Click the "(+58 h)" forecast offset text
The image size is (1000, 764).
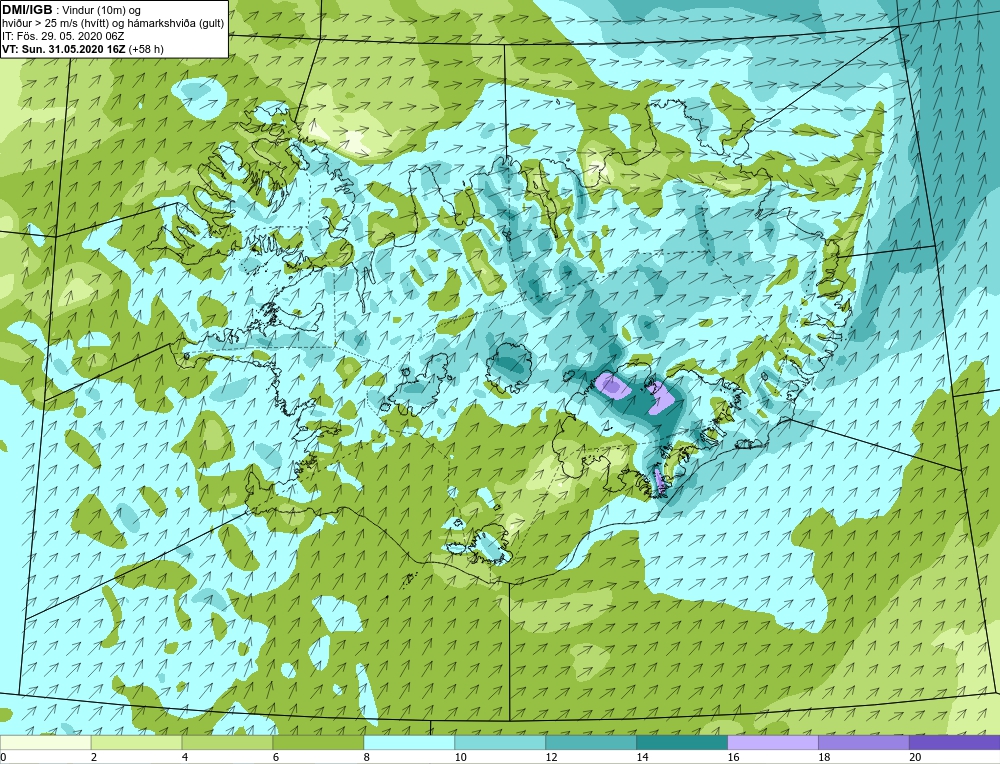tap(146, 49)
